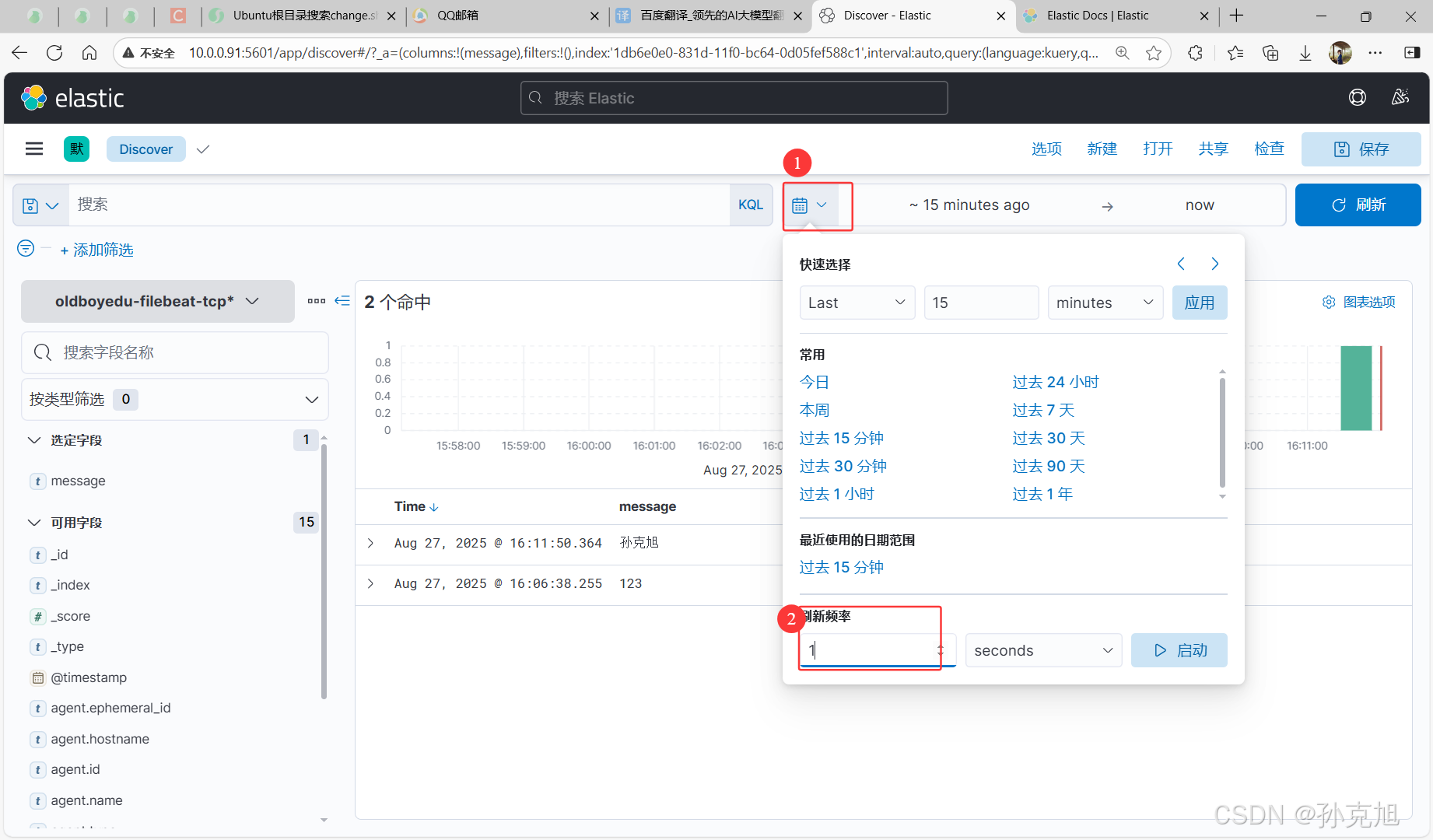Viewport: 1433px width, 840px height.
Task: Go to previous time window arrow
Action: [x=1181, y=264]
